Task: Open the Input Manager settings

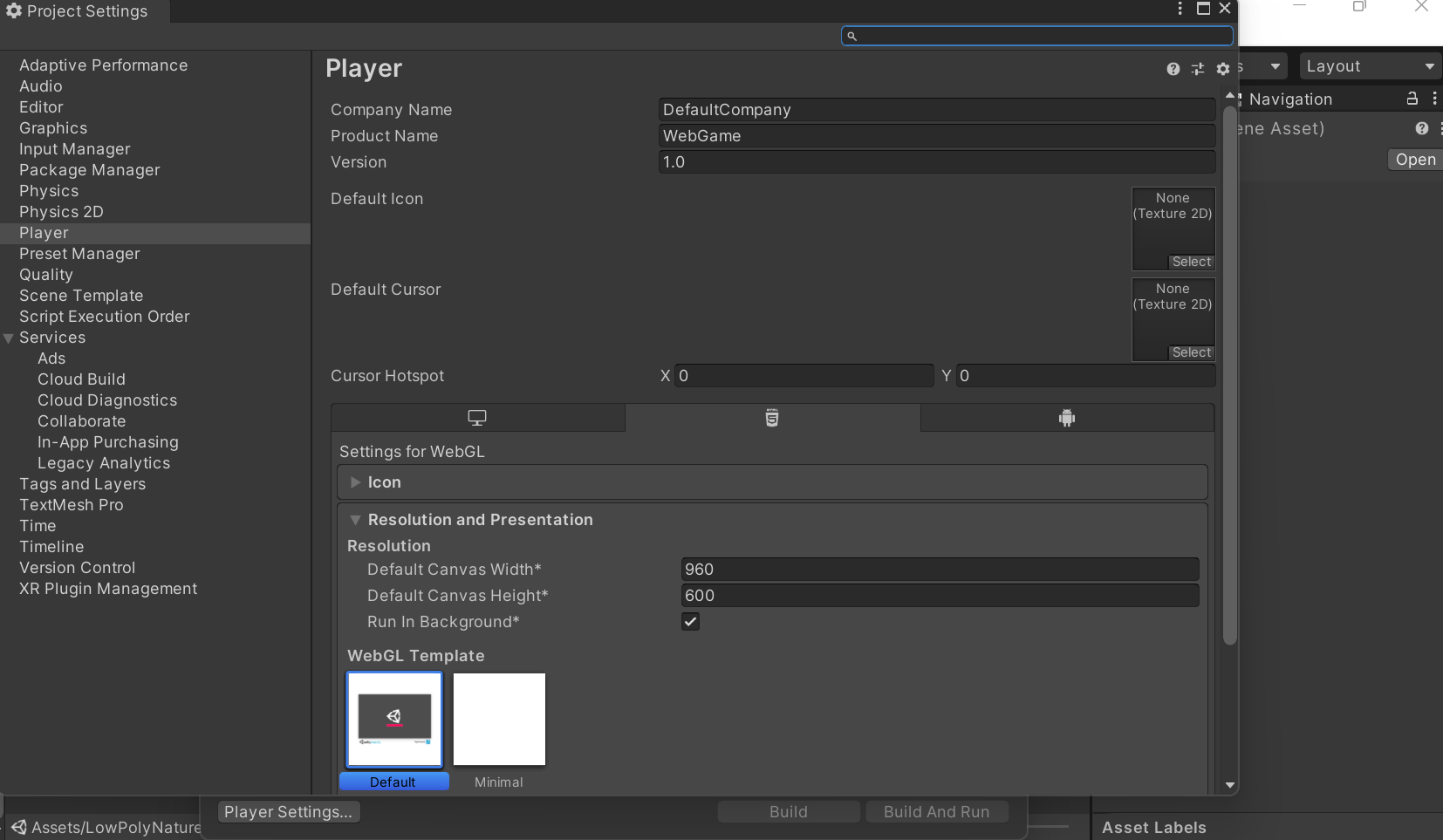Action: [75, 149]
